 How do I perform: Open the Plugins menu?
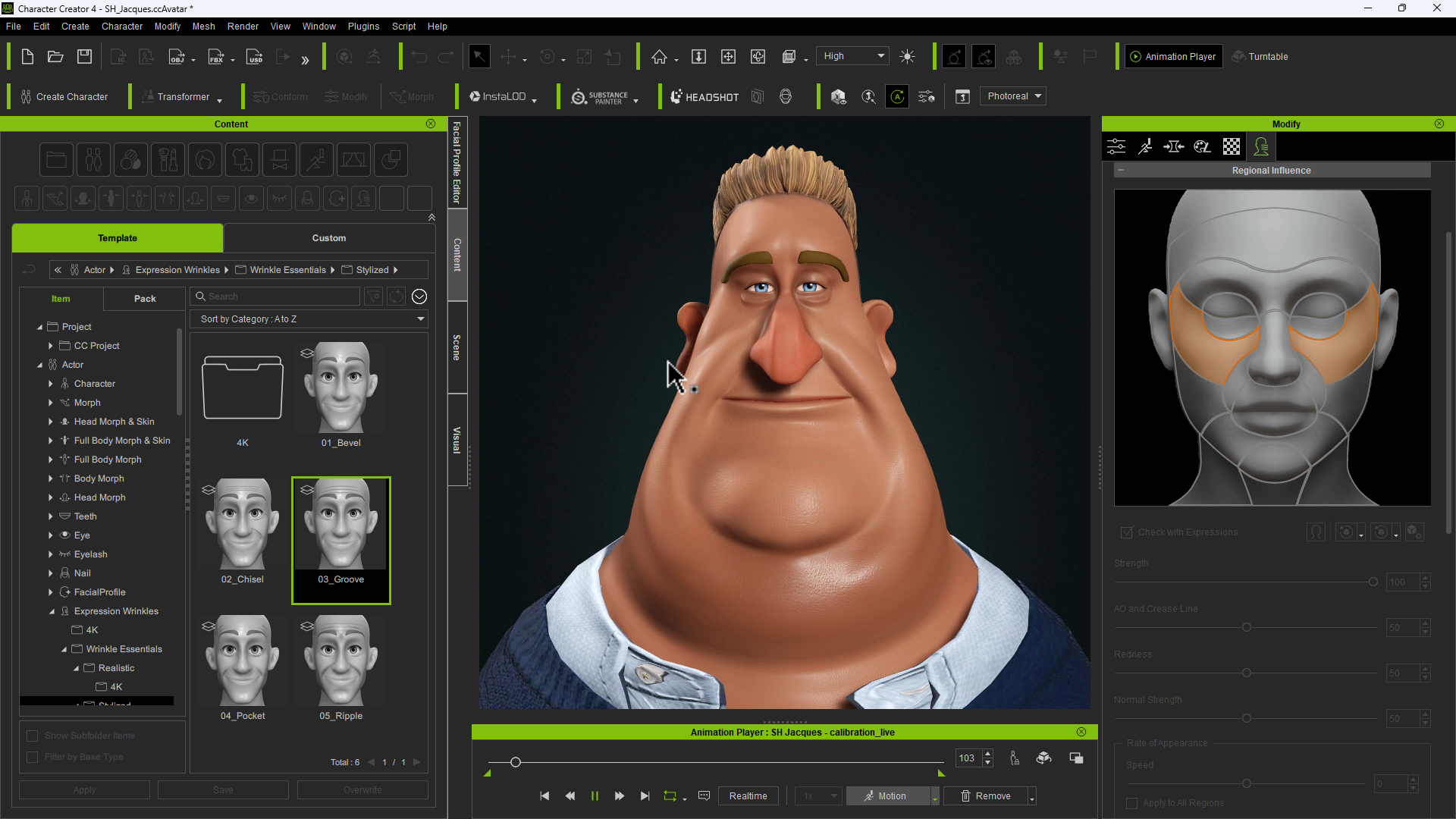363,27
